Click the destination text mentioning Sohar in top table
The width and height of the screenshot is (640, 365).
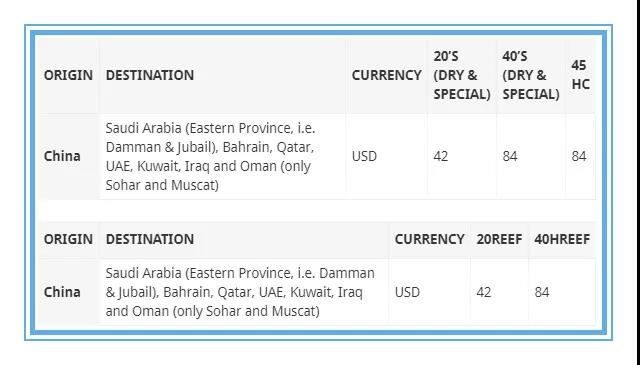[210, 156]
